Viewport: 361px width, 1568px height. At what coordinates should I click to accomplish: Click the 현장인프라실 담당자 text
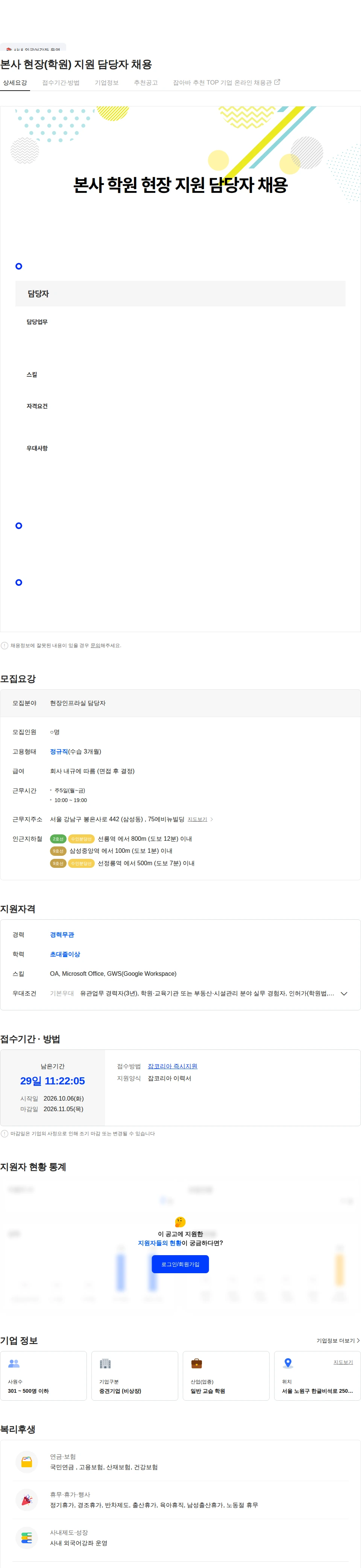coord(77,703)
